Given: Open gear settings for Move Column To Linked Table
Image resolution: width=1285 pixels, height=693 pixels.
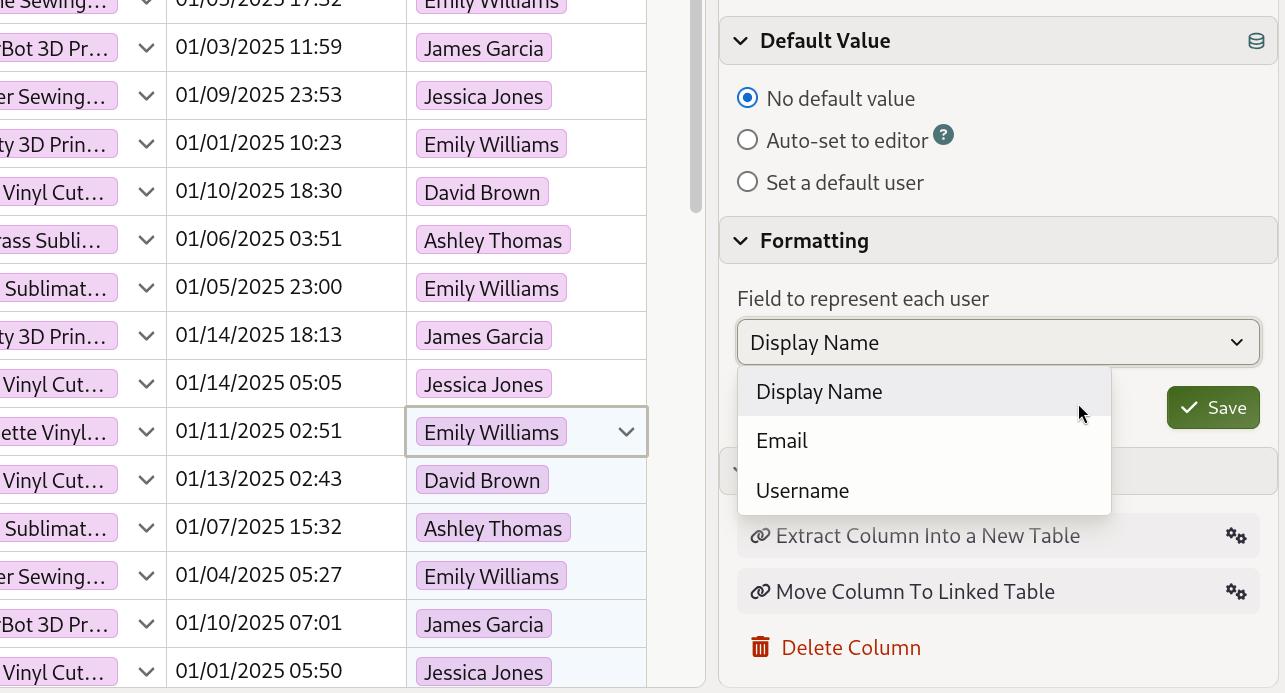Looking at the screenshot, I should pyautogui.click(x=1237, y=592).
